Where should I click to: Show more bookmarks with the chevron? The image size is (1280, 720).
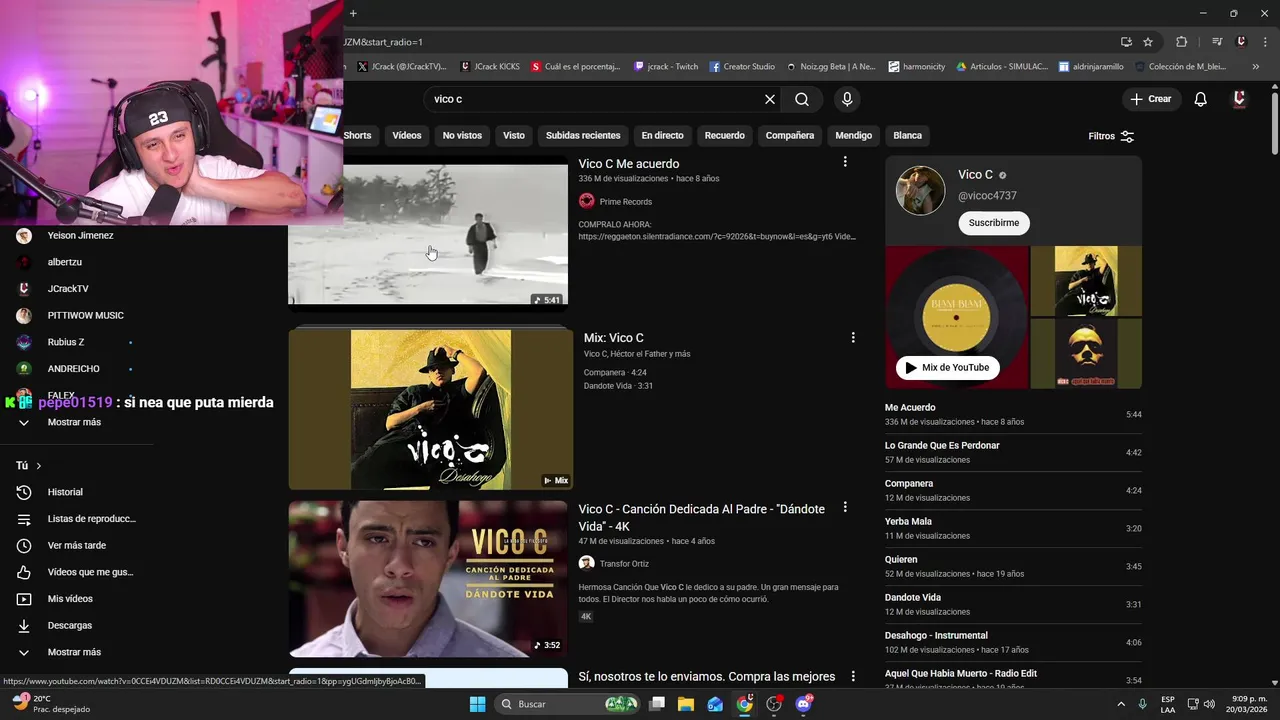click(x=1256, y=67)
